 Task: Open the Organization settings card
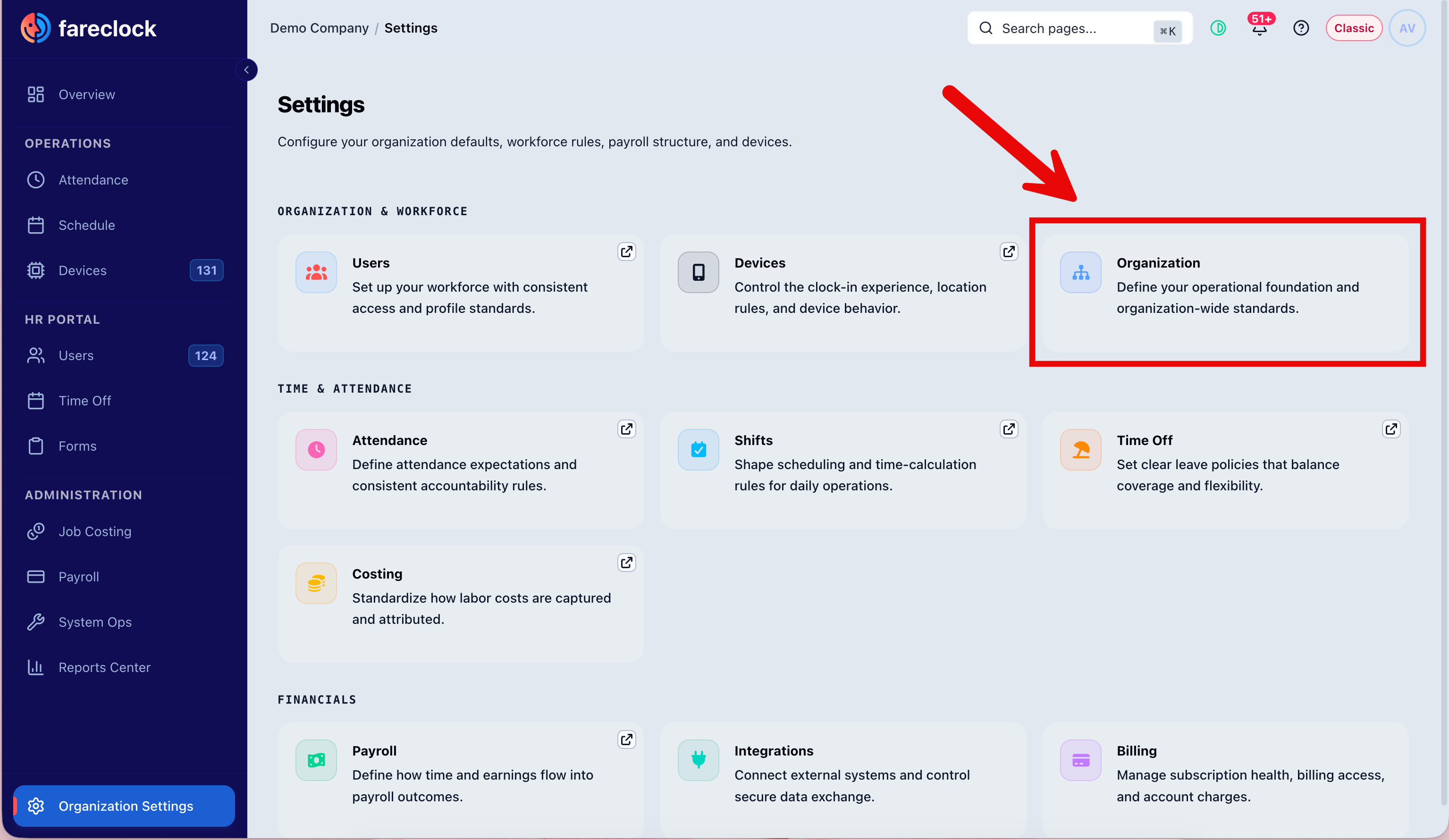[x=1225, y=293]
